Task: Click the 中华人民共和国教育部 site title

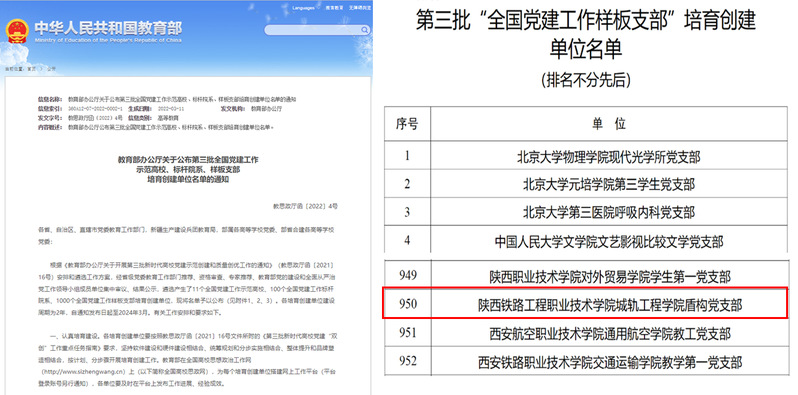Action: tap(108, 28)
